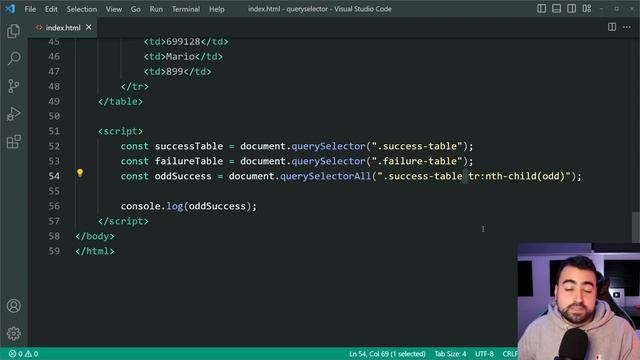Toggle the bottom panel layout icon
Screen dimensions: 640x360
click(556, 9)
